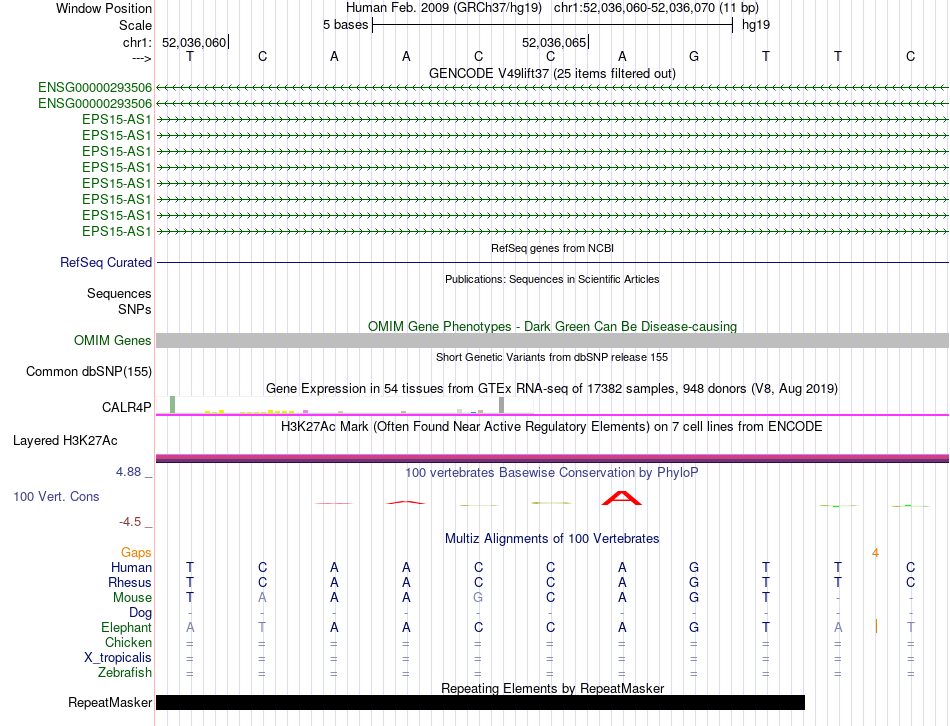This screenshot has width=950, height=726.
Task: Click the faded G base in the Mouse row
Action: (478, 598)
